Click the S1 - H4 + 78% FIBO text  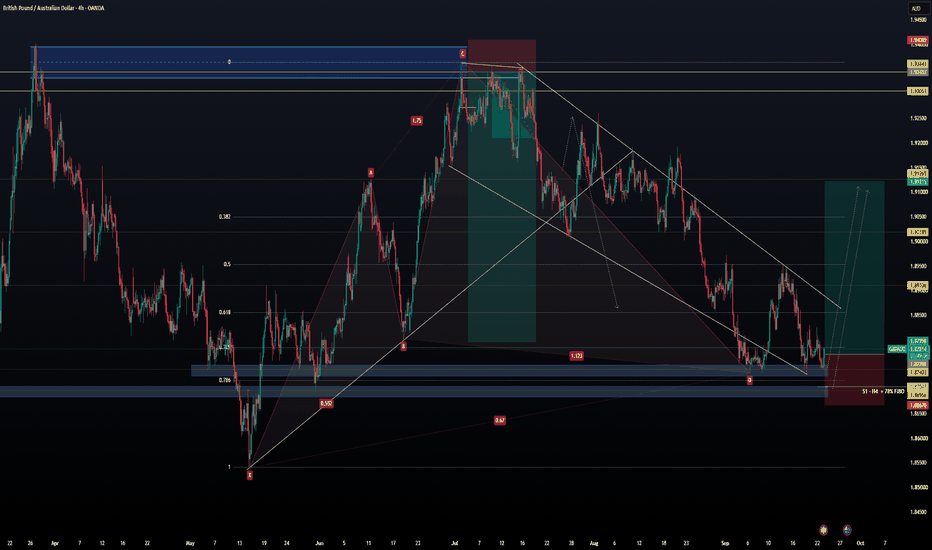click(x=883, y=391)
